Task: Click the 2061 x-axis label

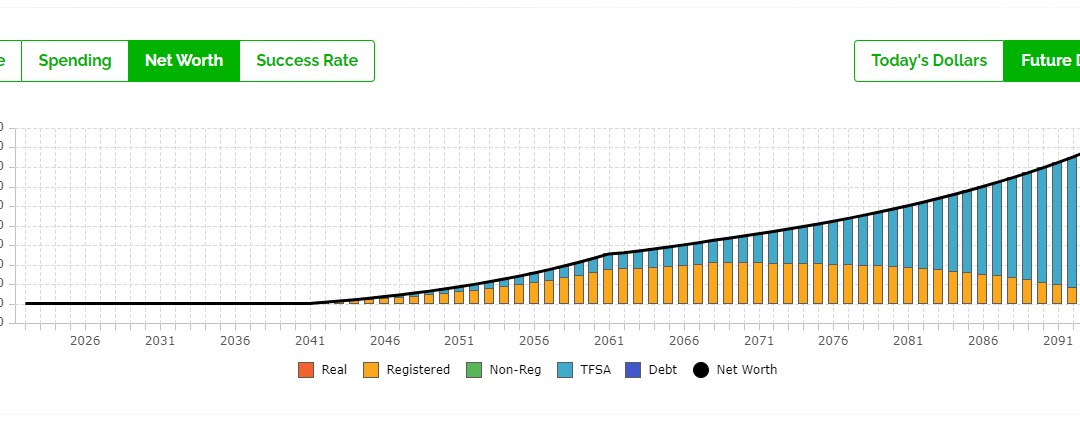Action: pyautogui.click(x=609, y=341)
